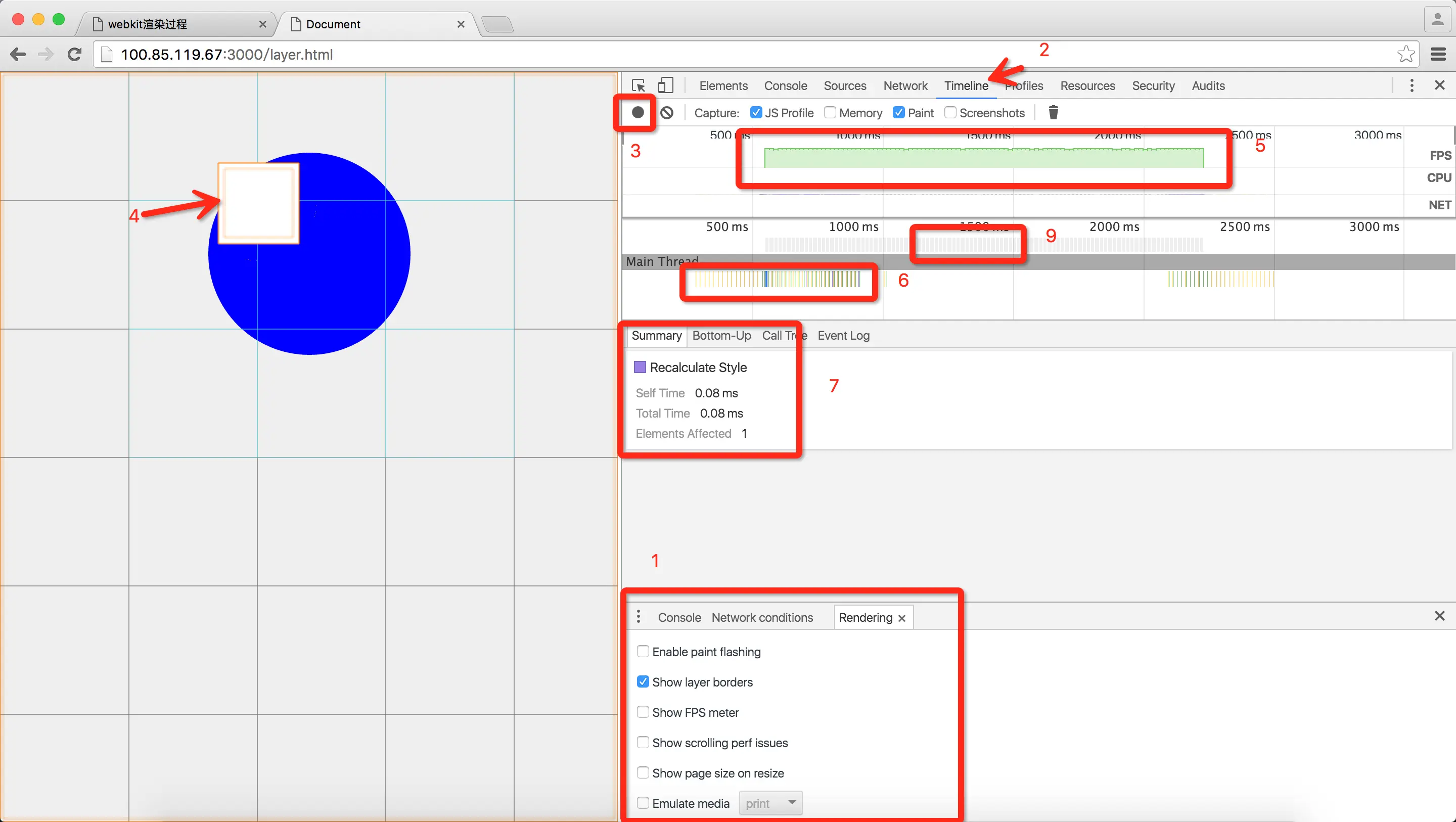Select the Event Log tab
Screen dimensions: 1456x822
(843, 335)
